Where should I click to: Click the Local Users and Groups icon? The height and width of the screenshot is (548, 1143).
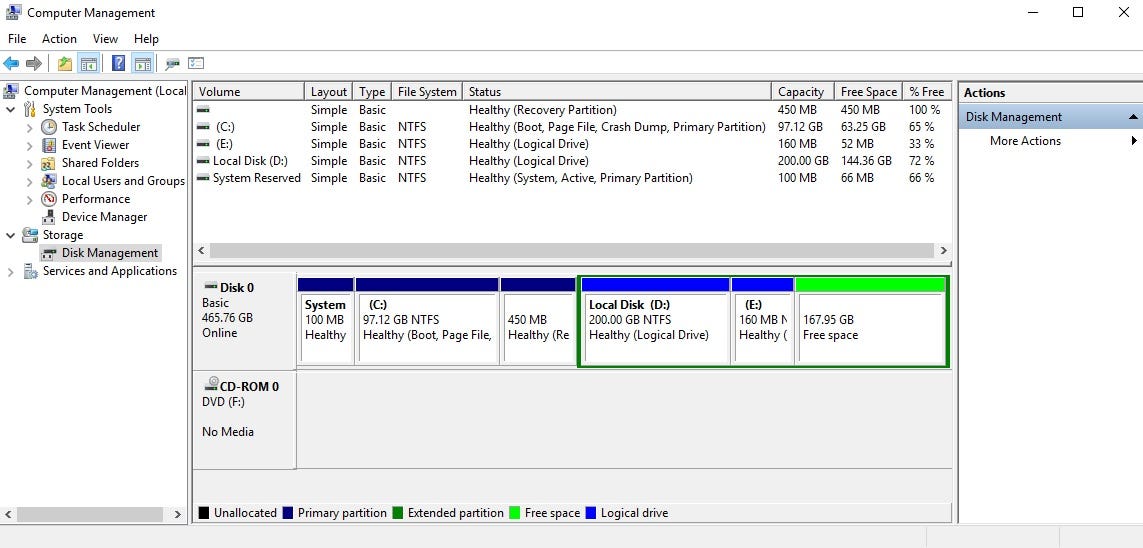[x=49, y=181]
